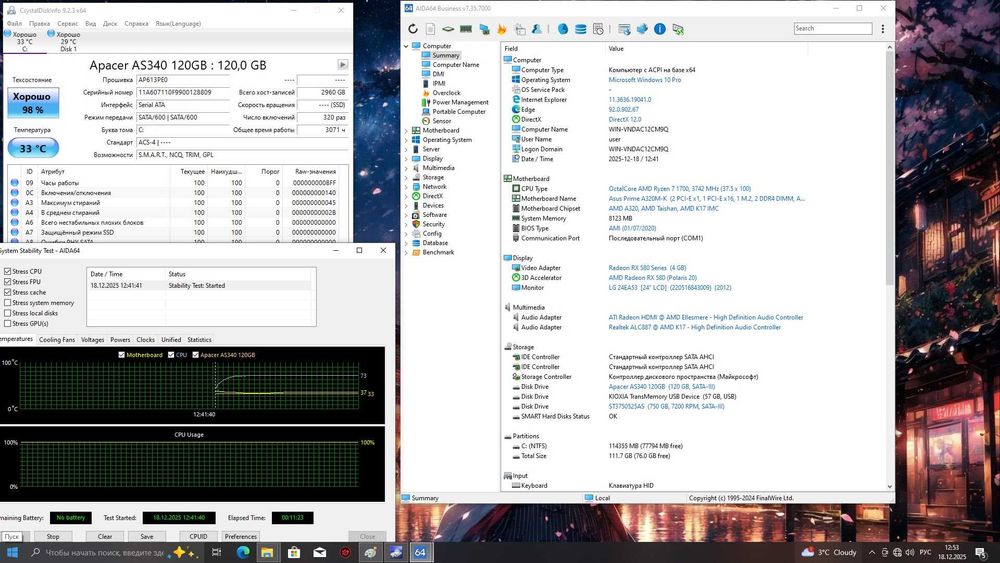The width and height of the screenshot is (1000, 563).
Task: Click the Search field in AIDA64
Action: click(x=833, y=29)
